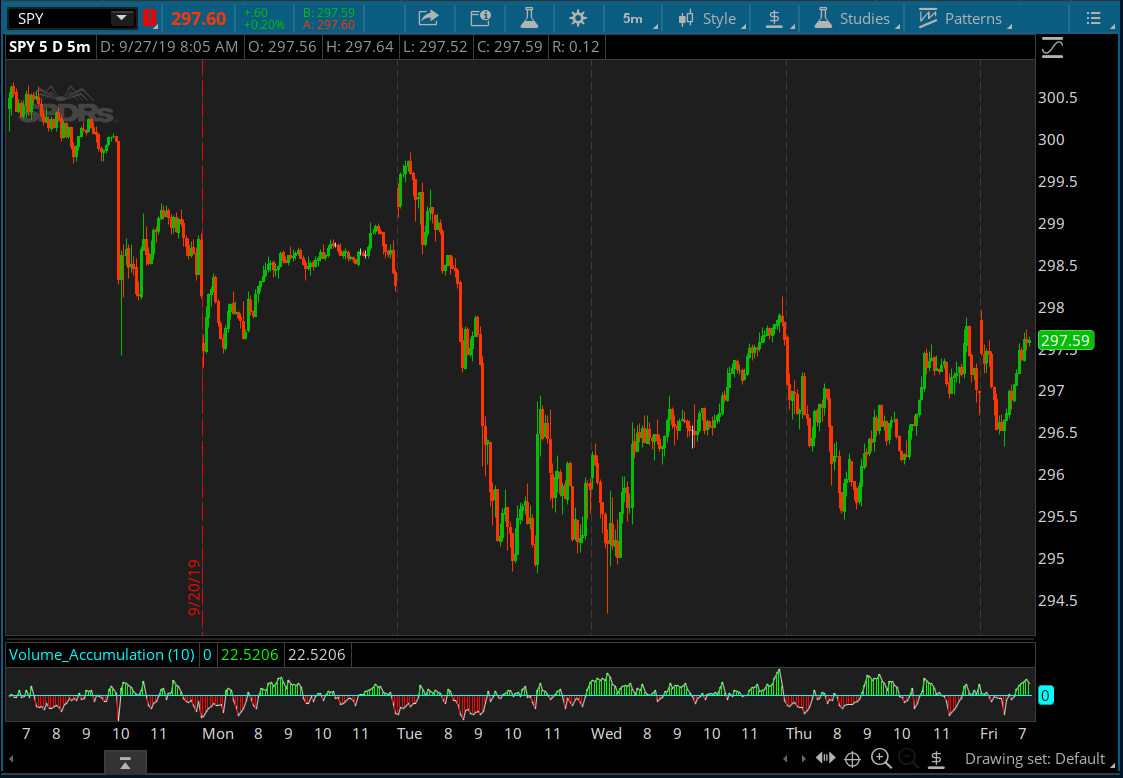Image resolution: width=1123 pixels, height=778 pixels.
Task: Open the Patterns menu
Action: pyautogui.click(x=961, y=18)
